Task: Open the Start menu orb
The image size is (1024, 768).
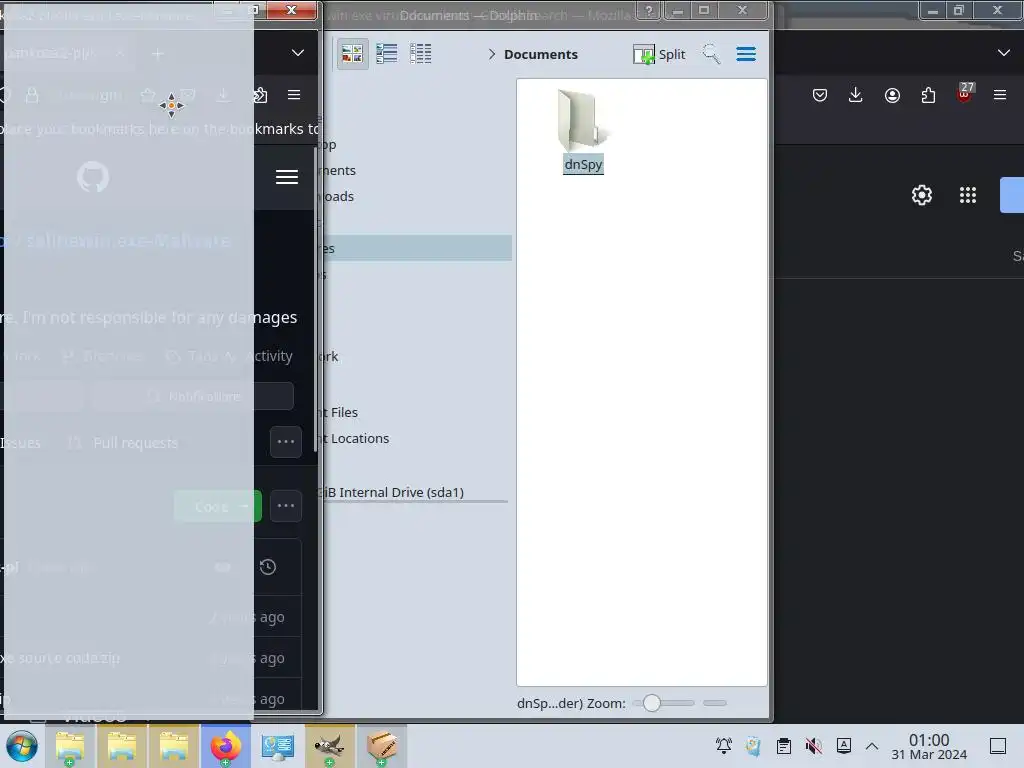Action: coord(22,746)
